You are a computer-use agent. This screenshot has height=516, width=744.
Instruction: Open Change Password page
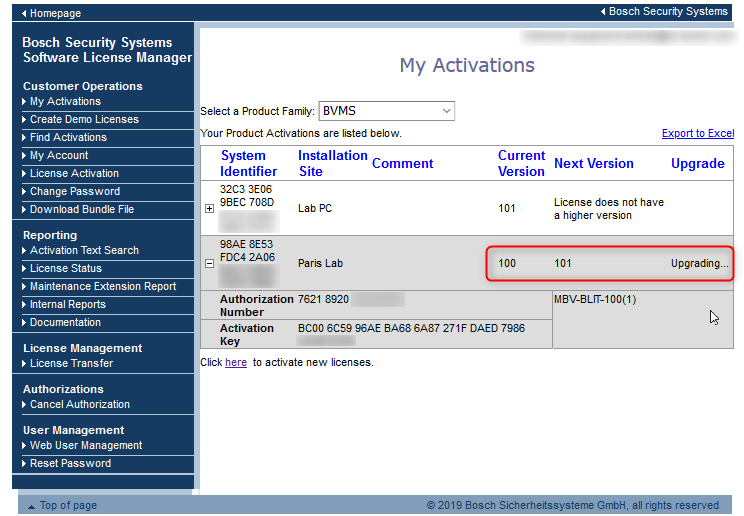click(75, 191)
